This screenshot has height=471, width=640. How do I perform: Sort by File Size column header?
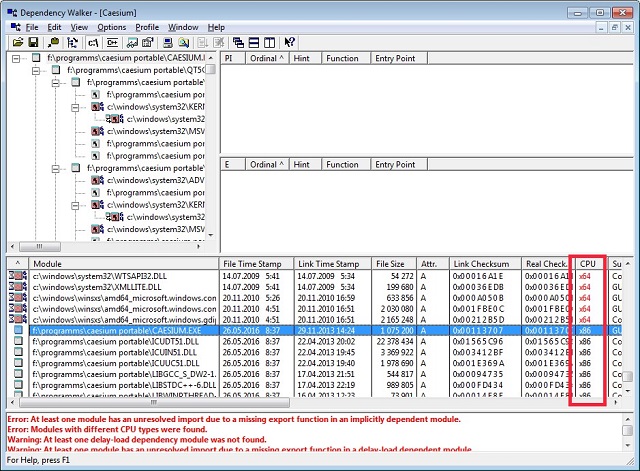(394, 264)
